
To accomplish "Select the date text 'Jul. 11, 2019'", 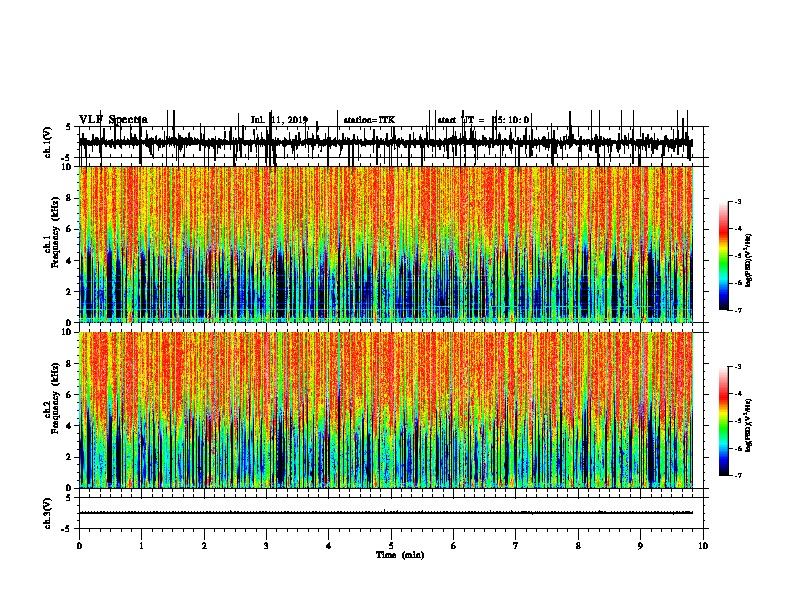I will tap(279, 120).
